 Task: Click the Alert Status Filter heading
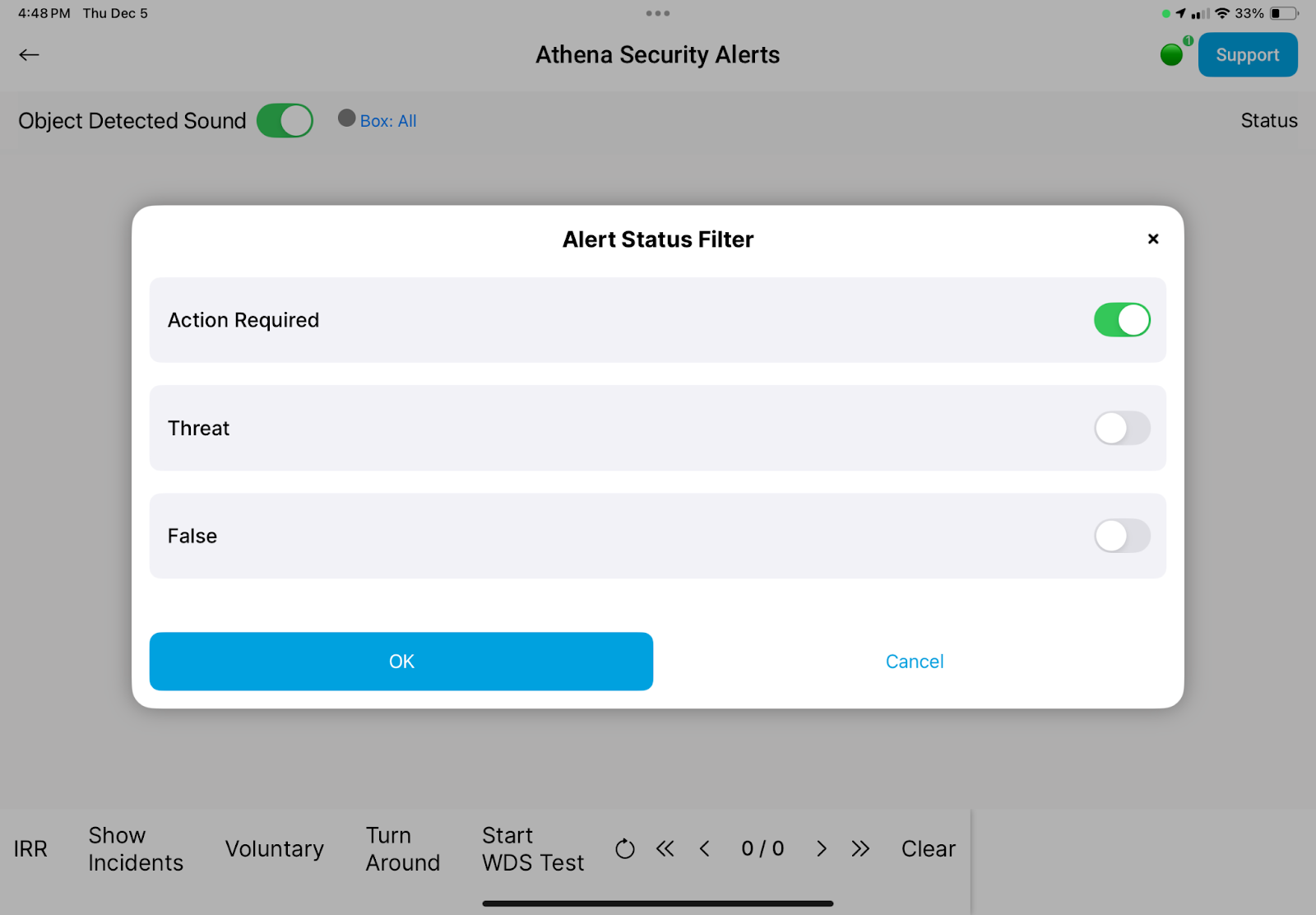click(658, 239)
